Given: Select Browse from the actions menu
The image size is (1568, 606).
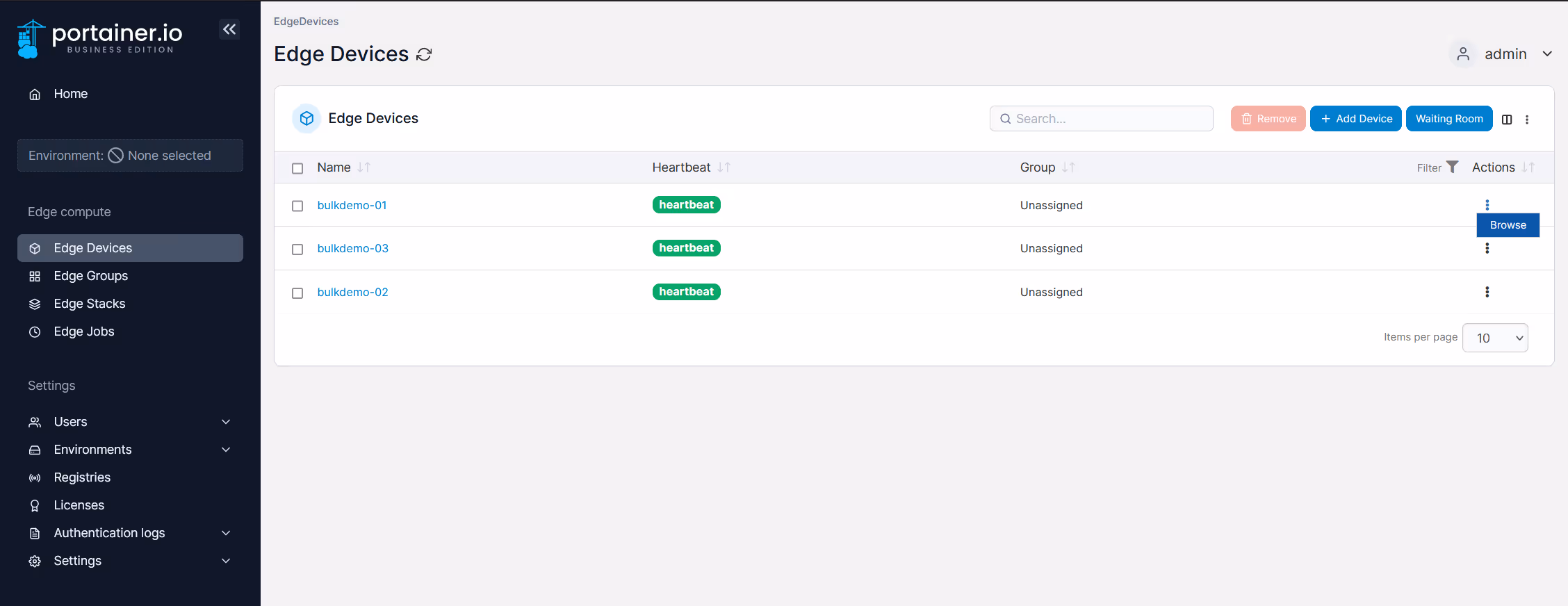Looking at the screenshot, I should [x=1508, y=225].
